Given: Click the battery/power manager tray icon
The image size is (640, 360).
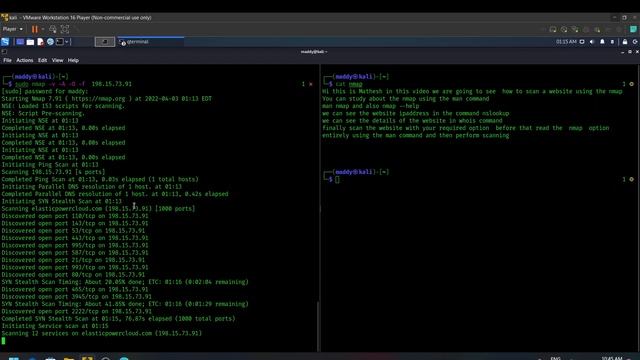Looking at the screenshot, I should [612, 42].
